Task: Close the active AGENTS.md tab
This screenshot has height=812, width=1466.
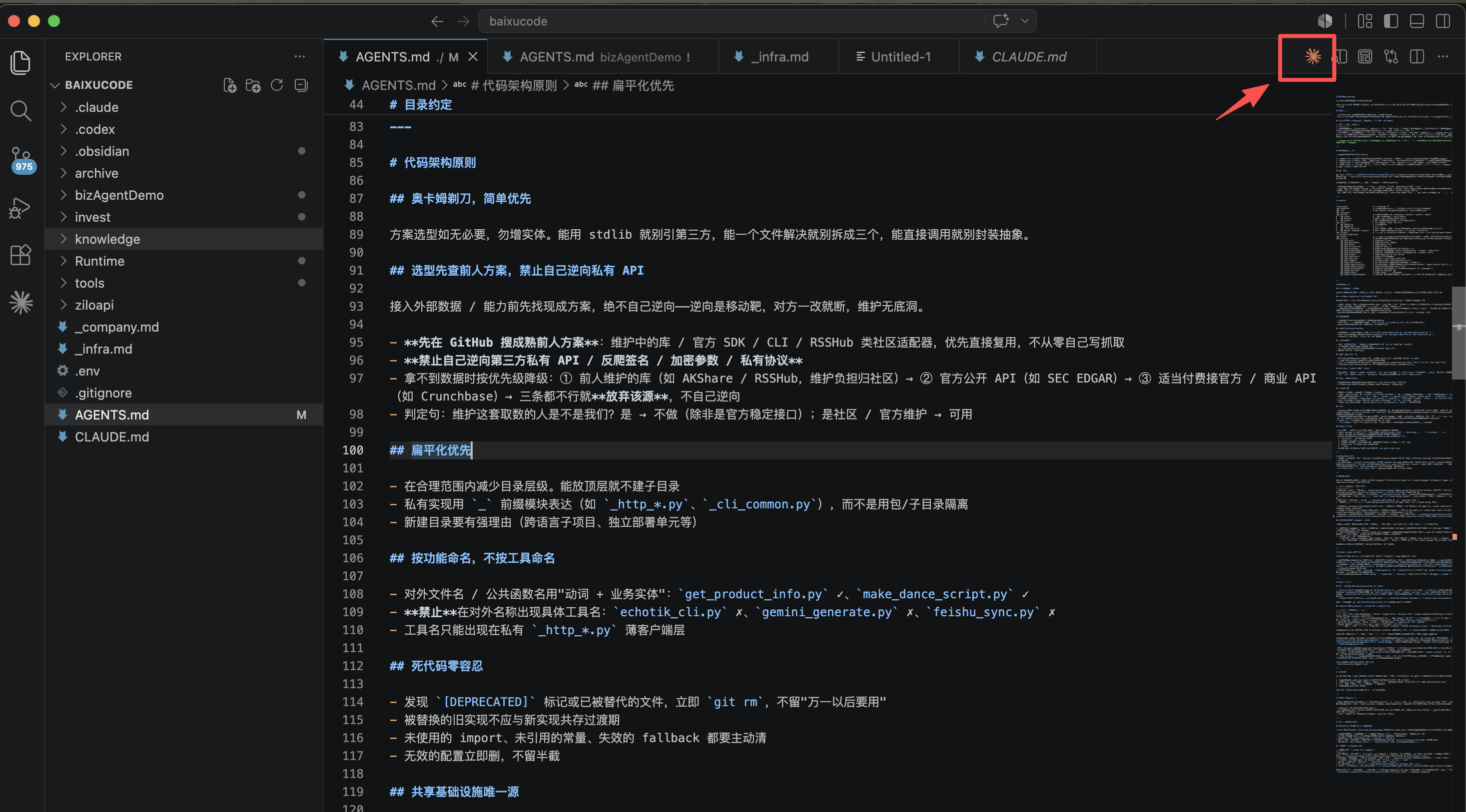Action: click(x=473, y=56)
